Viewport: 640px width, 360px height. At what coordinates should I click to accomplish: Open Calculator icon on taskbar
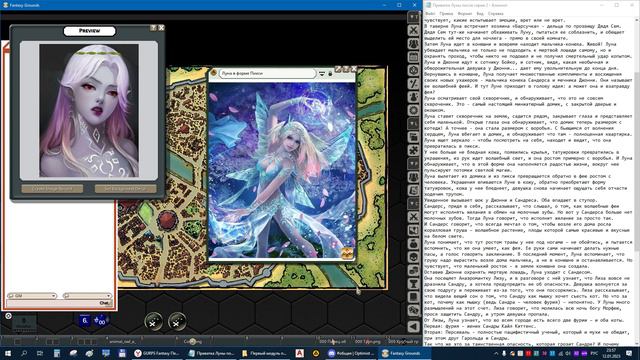57,353
